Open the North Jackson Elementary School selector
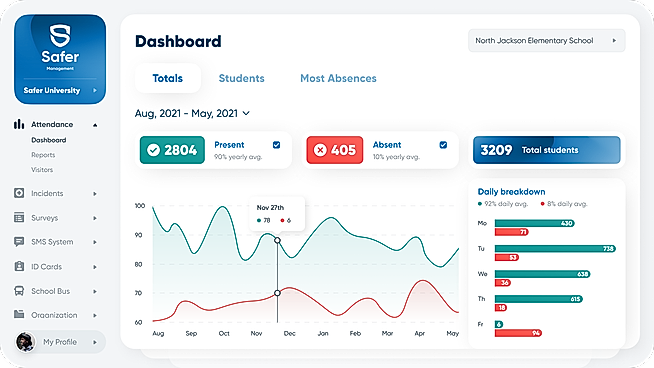The image size is (654, 368). click(x=546, y=40)
